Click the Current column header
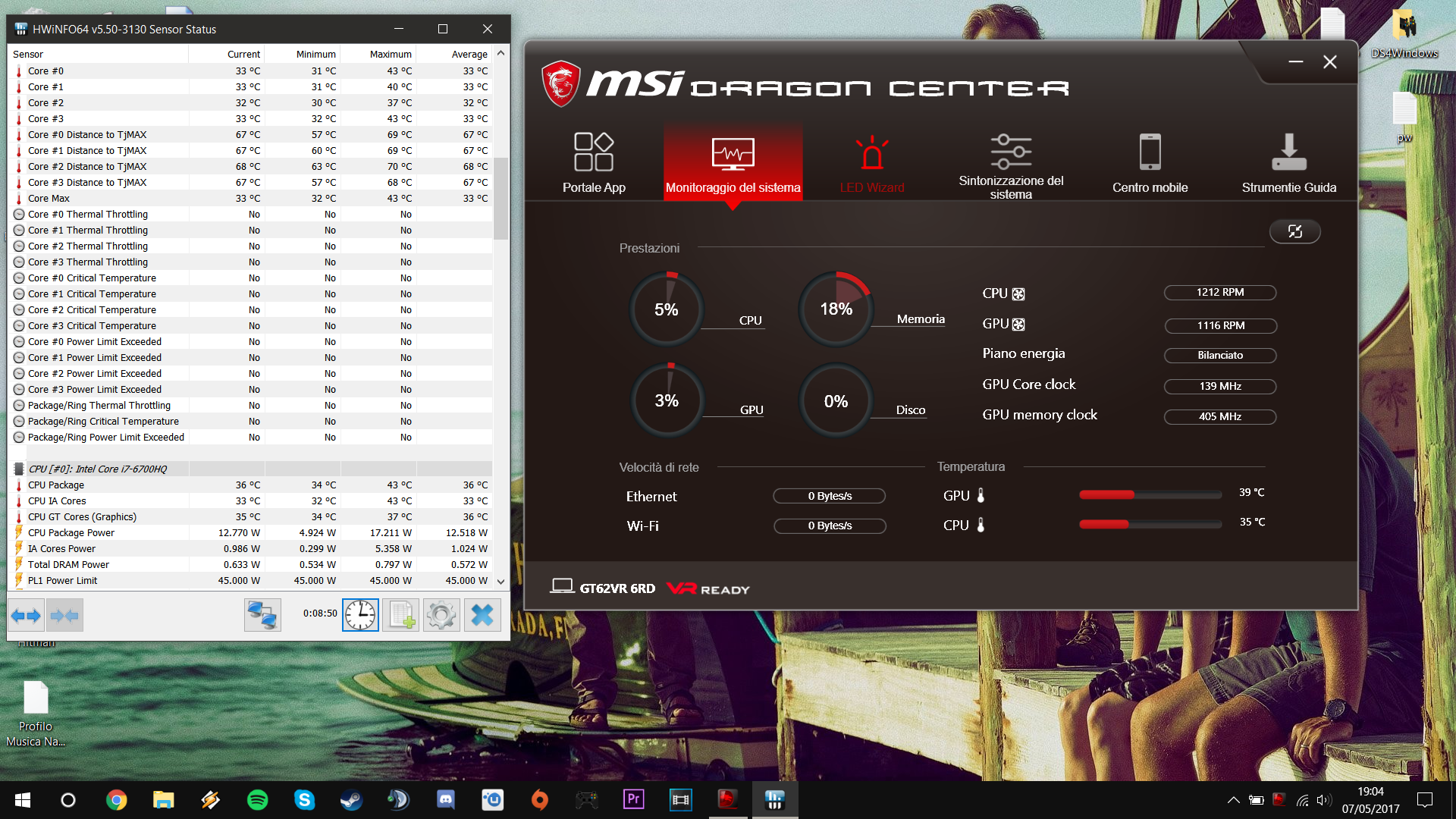 click(x=227, y=54)
